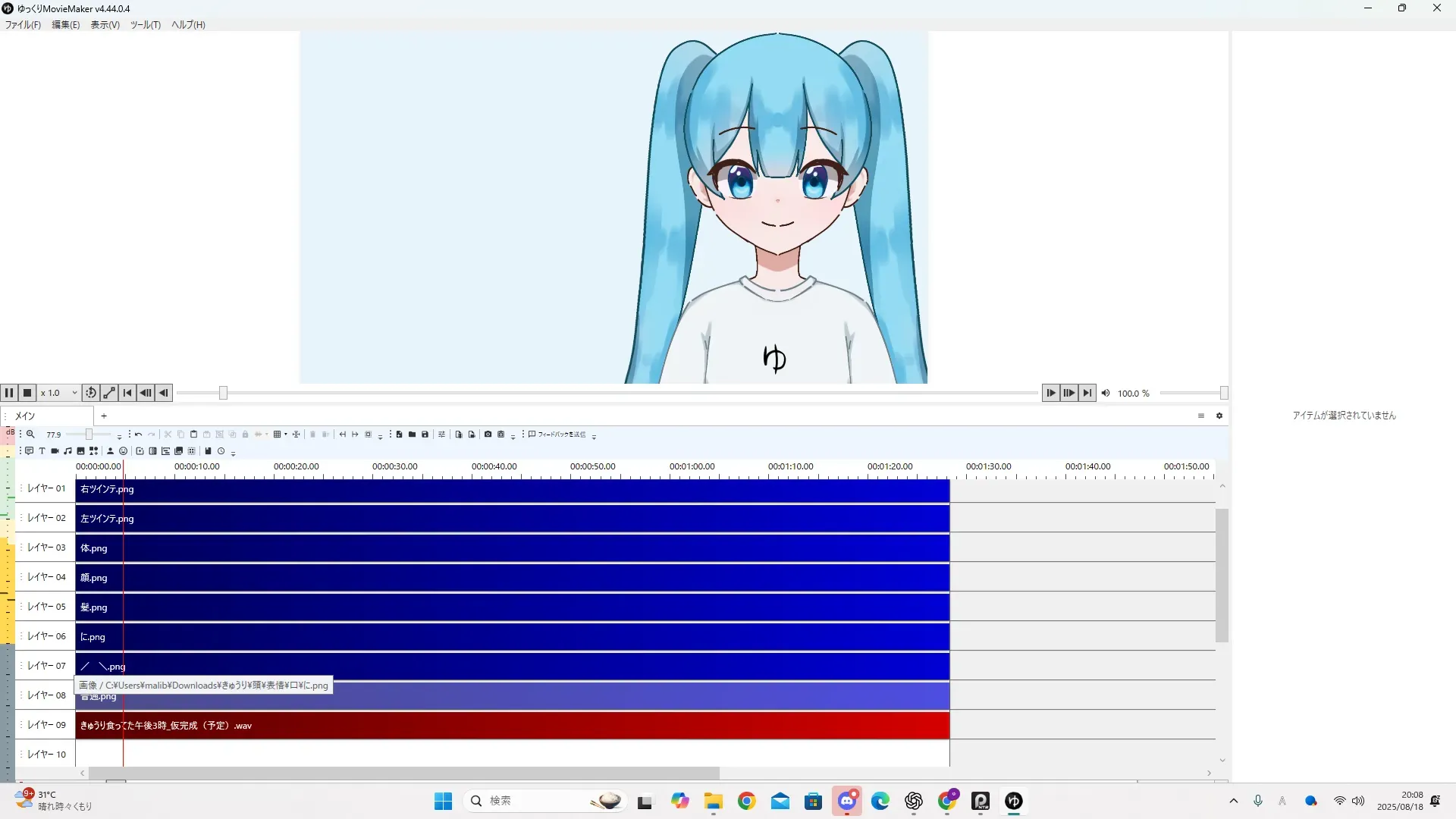Click the screenshot camera icon in toolbar
The width and height of the screenshot is (1456, 819).
tap(488, 435)
